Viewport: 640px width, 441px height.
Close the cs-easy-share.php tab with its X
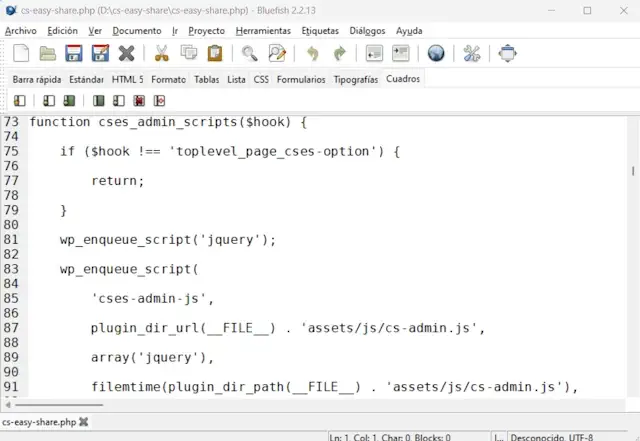click(84, 422)
